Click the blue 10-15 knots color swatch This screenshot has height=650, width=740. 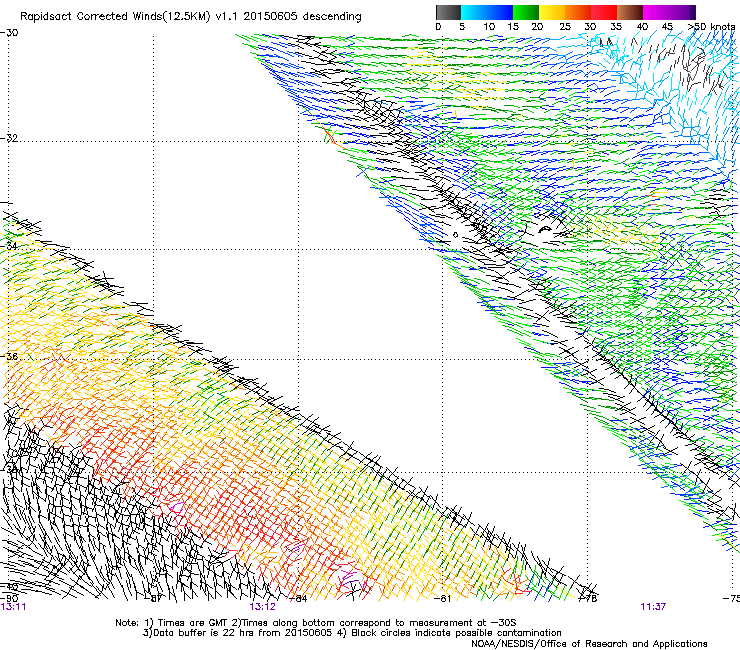tap(500, 12)
